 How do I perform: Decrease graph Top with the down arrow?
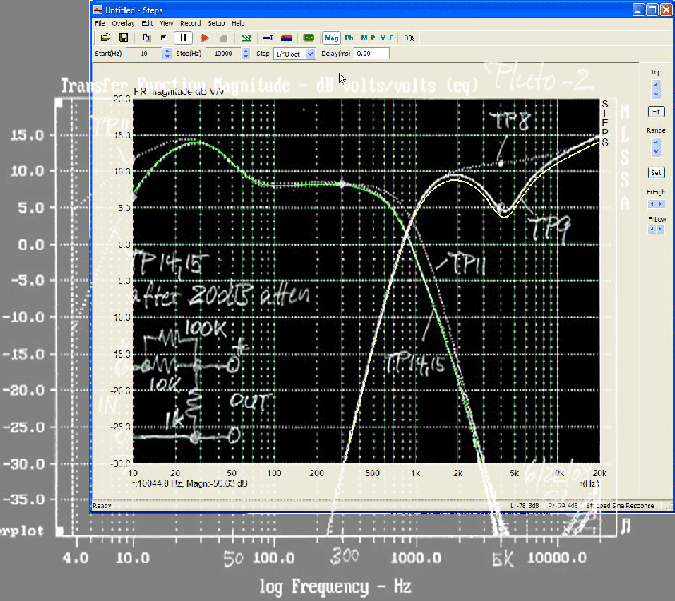click(656, 93)
